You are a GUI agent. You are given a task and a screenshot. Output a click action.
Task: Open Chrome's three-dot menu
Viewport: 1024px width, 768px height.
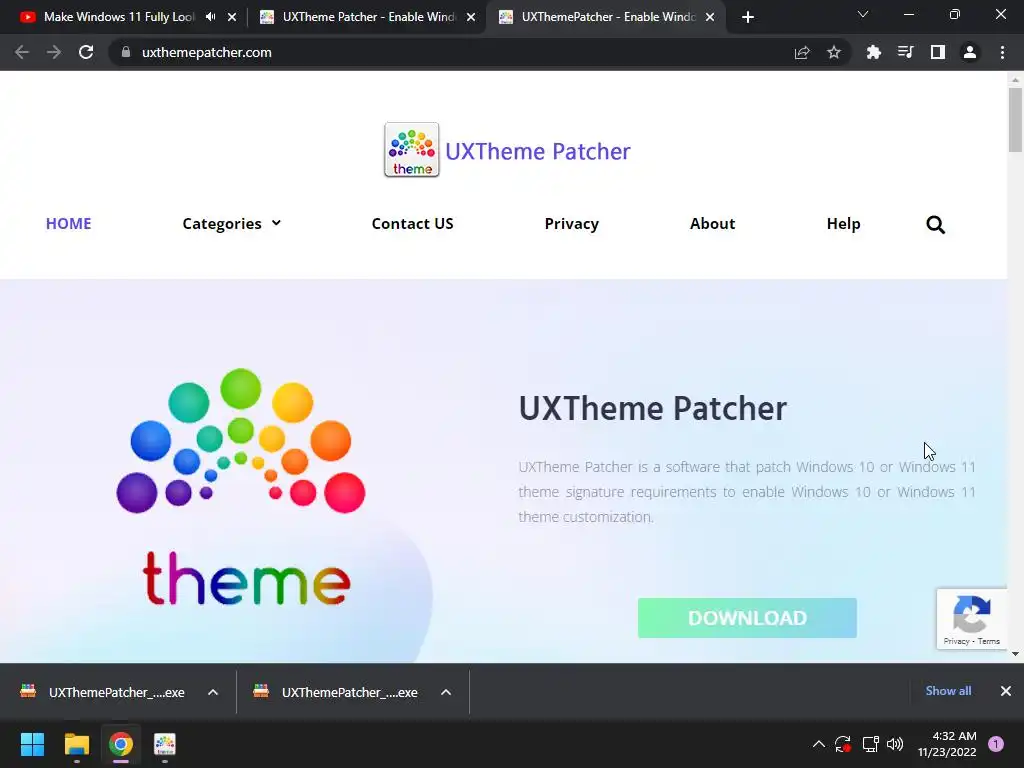tap(1002, 52)
